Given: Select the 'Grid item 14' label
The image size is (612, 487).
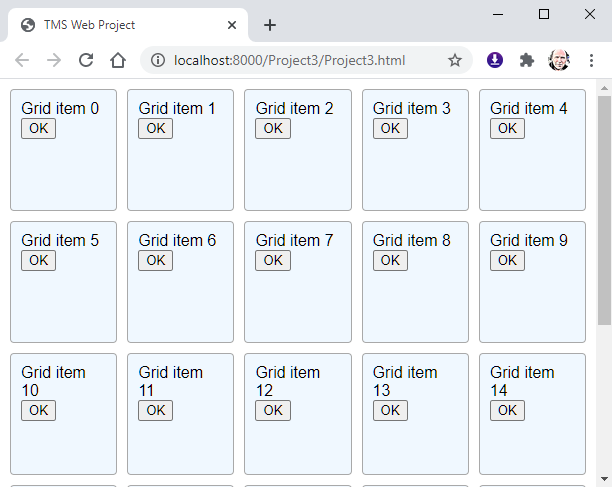Looking at the screenshot, I should coord(522,381).
